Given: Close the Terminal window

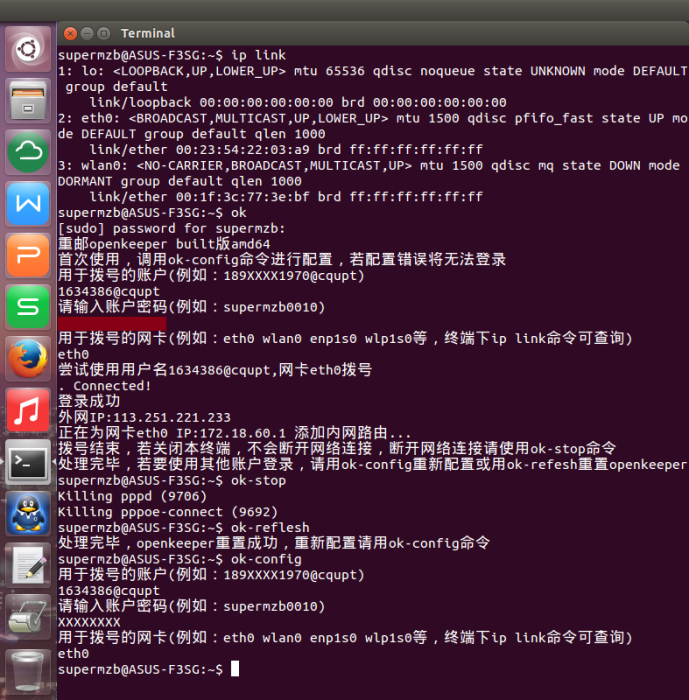Looking at the screenshot, I should (x=70, y=33).
